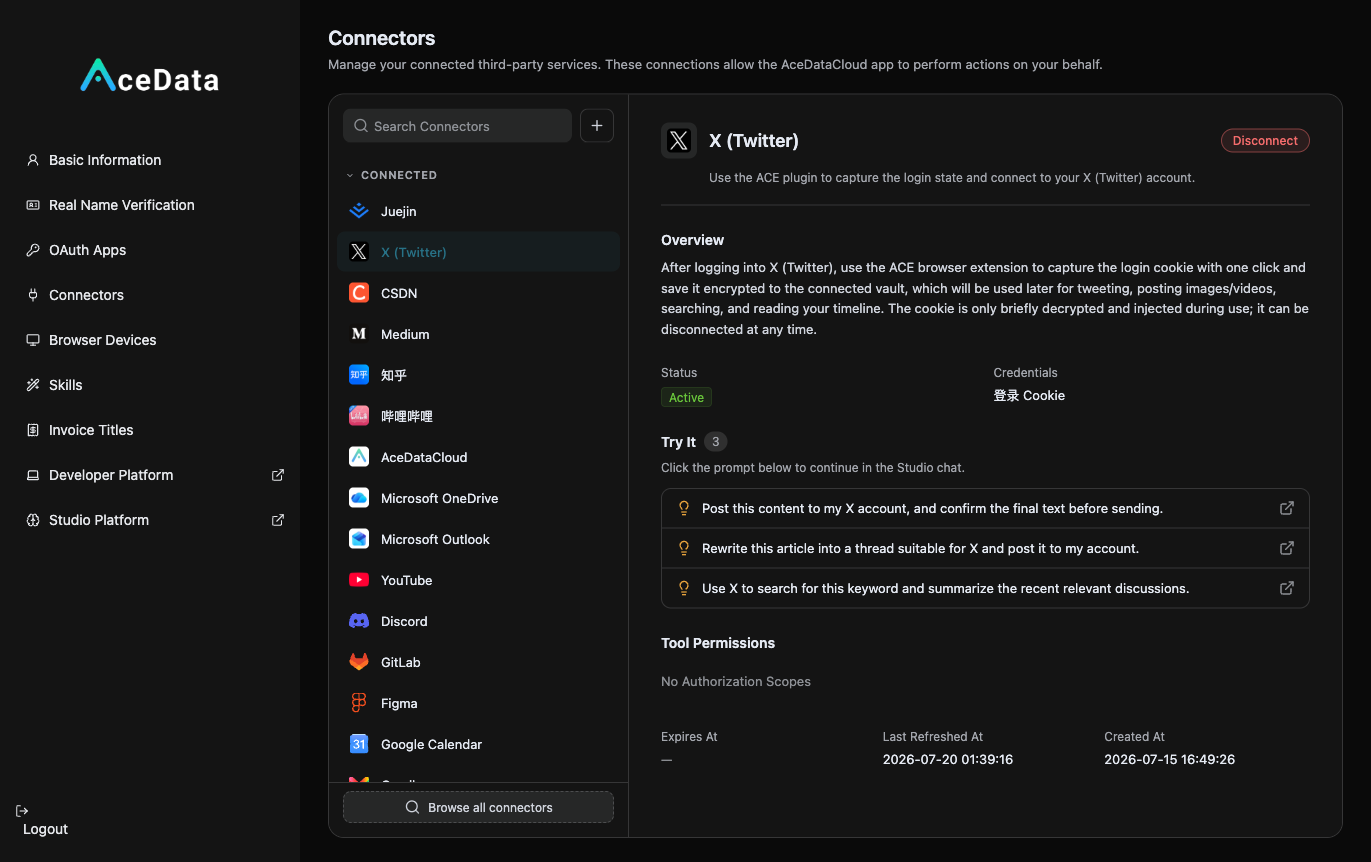Click the Overview heading

click(x=692, y=240)
